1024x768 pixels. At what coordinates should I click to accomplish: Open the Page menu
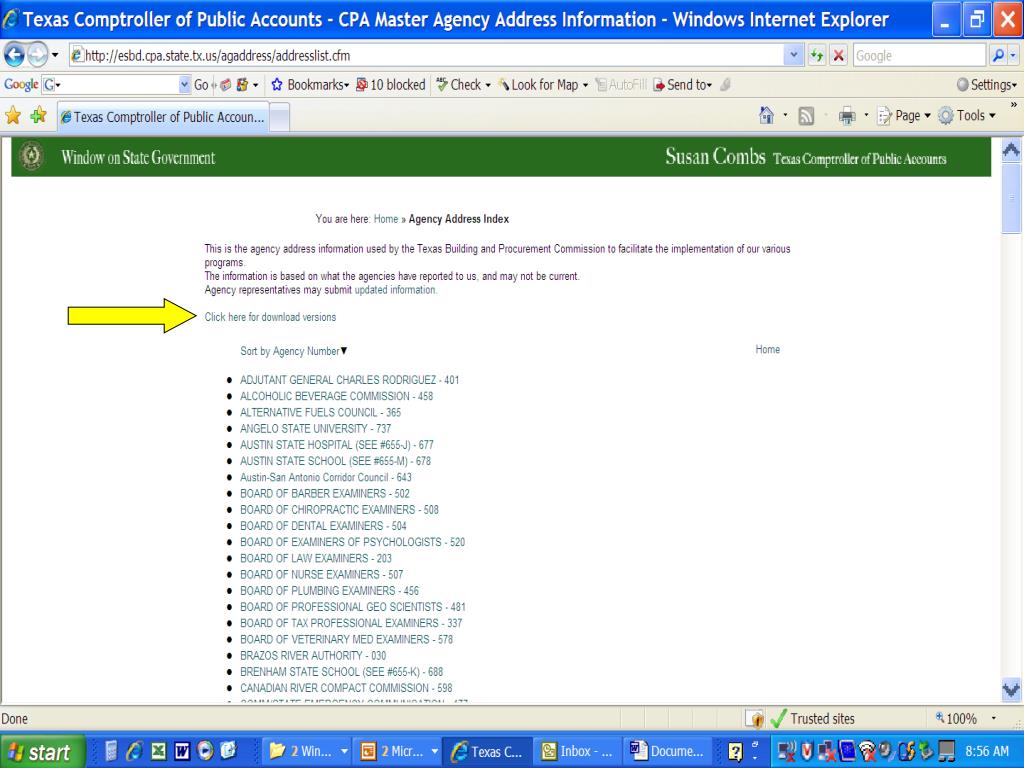click(904, 116)
